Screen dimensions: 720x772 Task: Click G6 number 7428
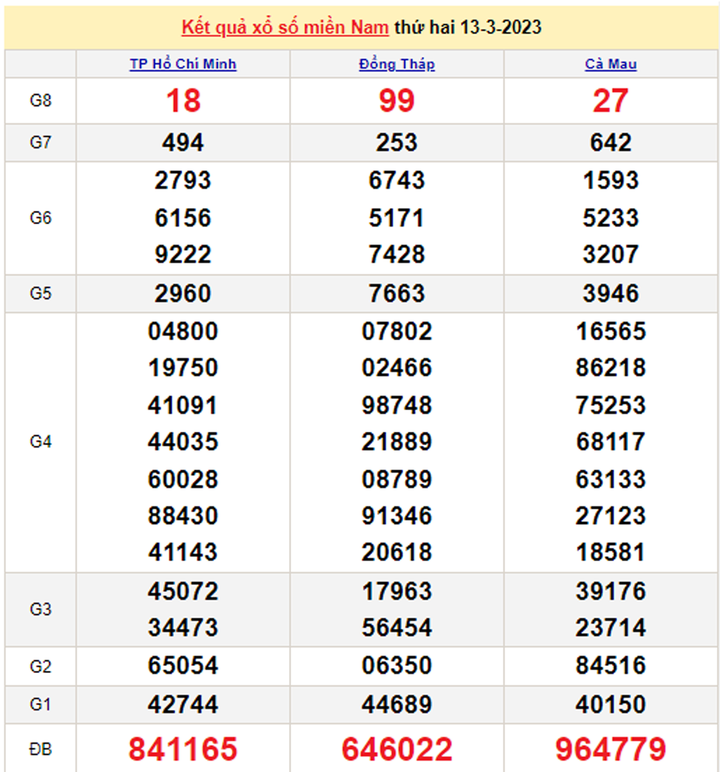pyautogui.click(x=397, y=255)
